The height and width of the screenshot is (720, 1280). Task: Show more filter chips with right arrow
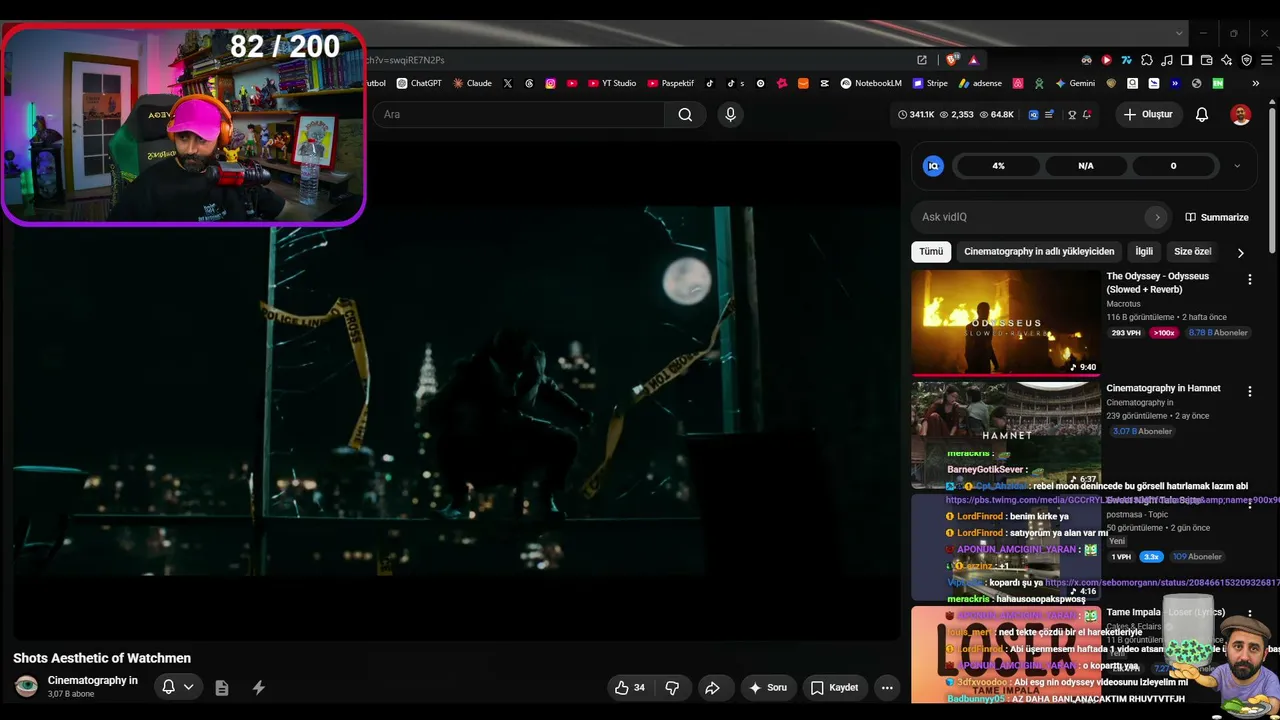click(1240, 253)
